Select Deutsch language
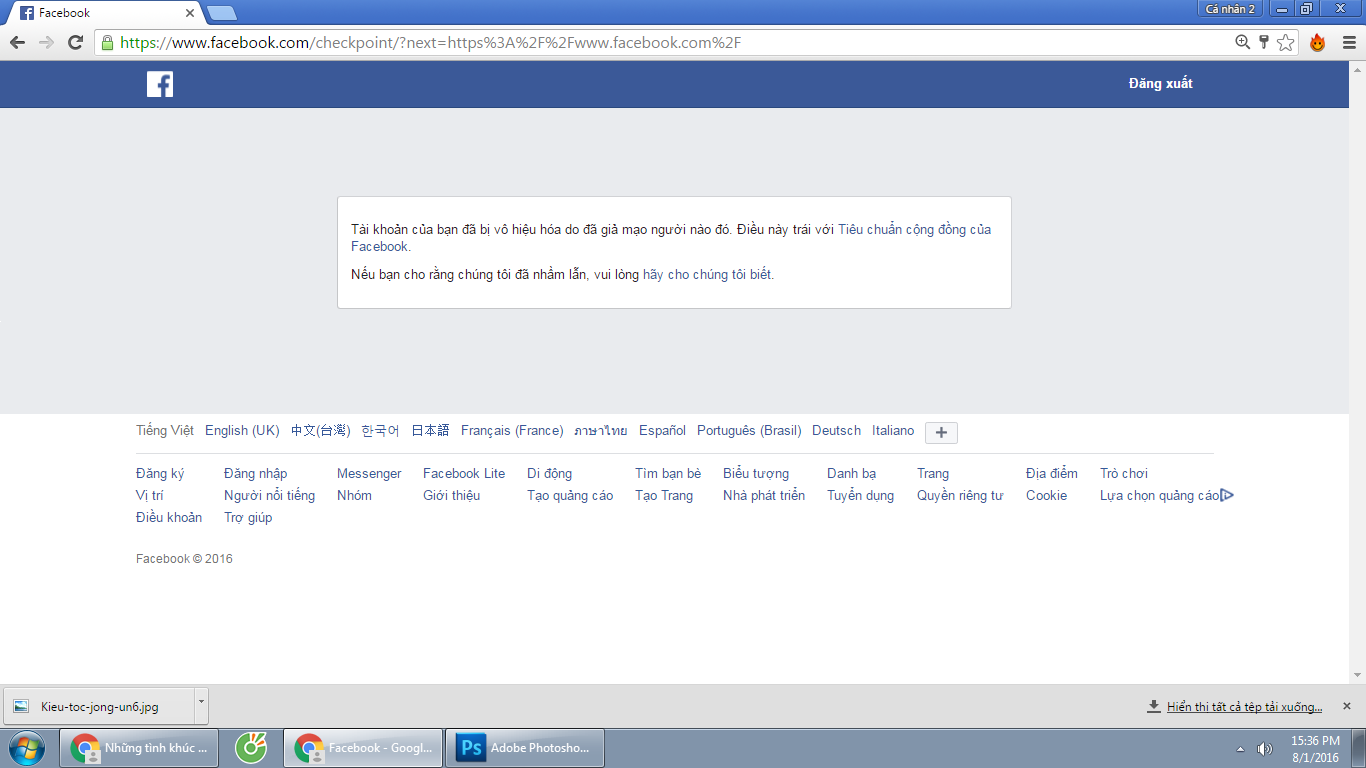Image resolution: width=1366 pixels, height=768 pixels. 836,431
